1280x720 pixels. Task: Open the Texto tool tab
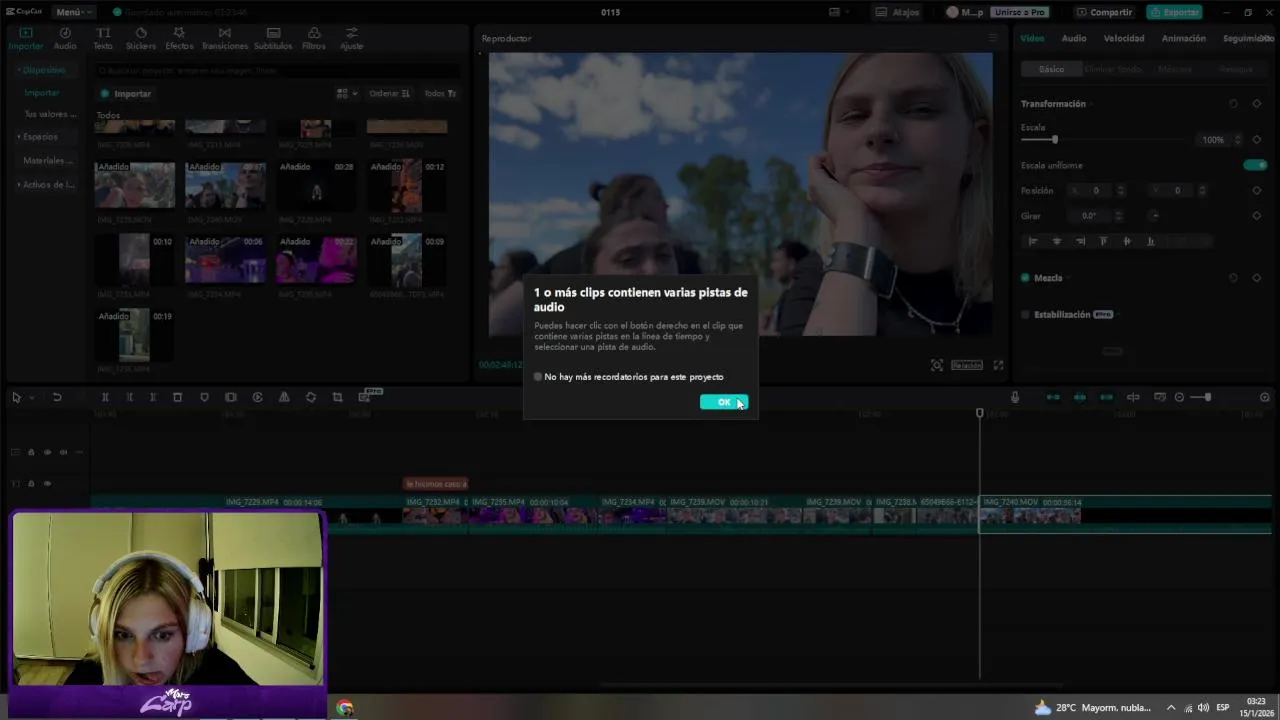coord(103,39)
